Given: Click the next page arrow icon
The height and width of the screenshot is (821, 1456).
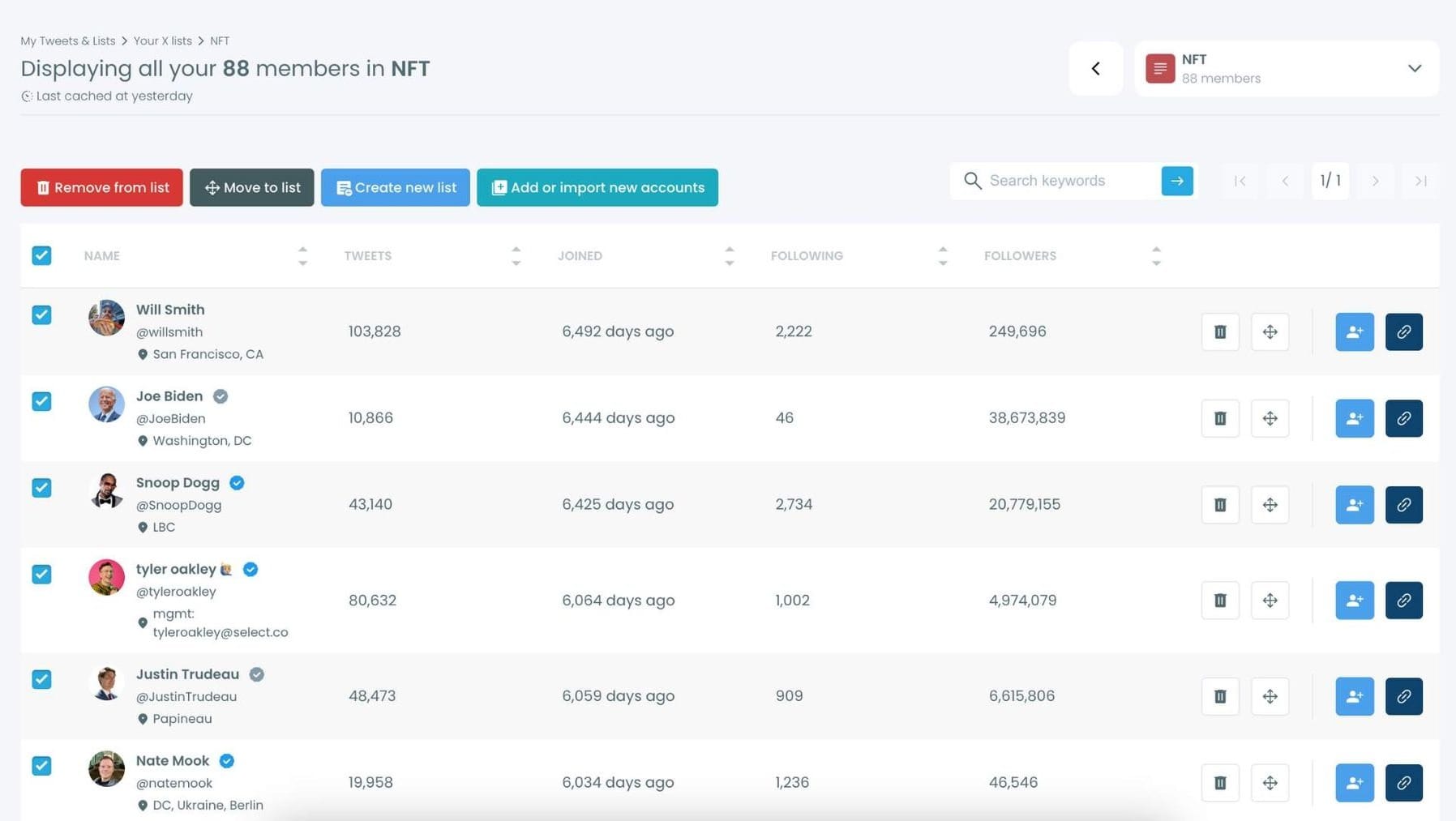Looking at the screenshot, I should pyautogui.click(x=1375, y=181).
